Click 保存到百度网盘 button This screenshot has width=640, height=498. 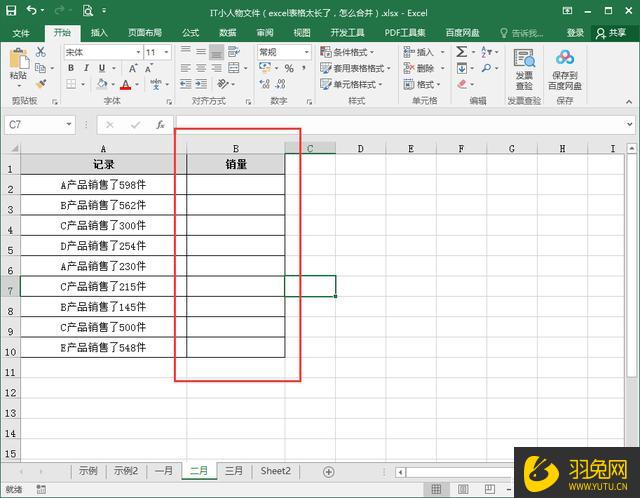coord(564,69)
